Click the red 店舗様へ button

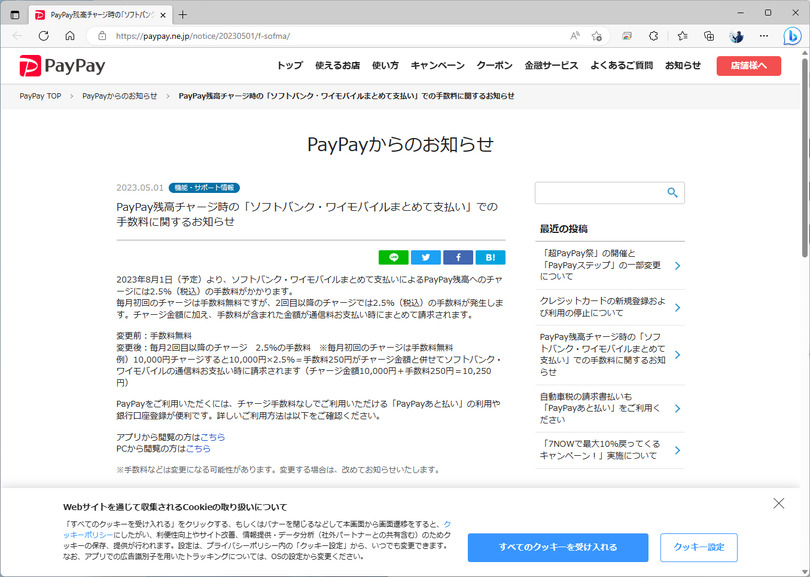coord(749,66)
